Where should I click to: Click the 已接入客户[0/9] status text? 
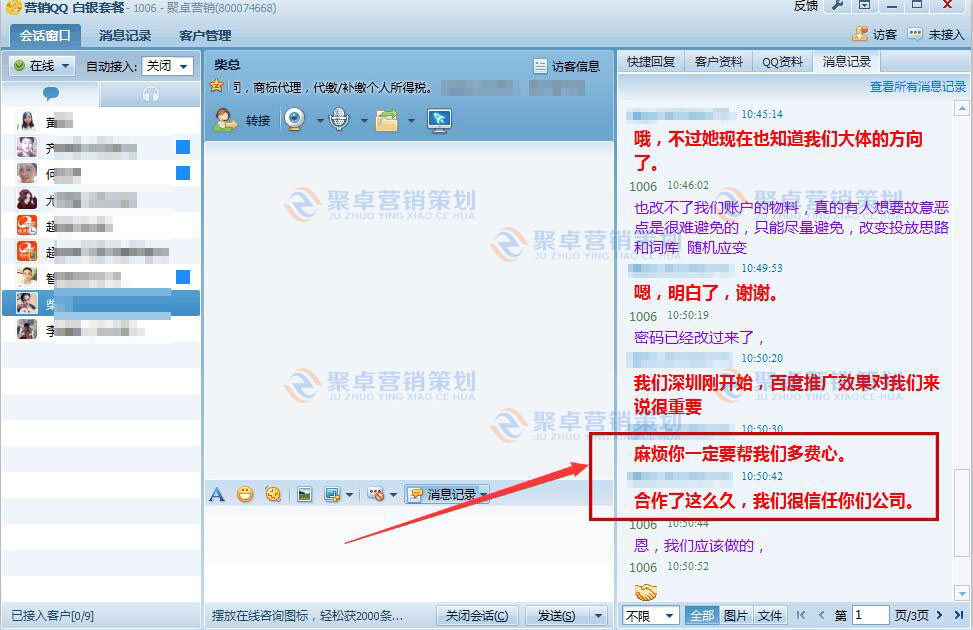(53, 616)
